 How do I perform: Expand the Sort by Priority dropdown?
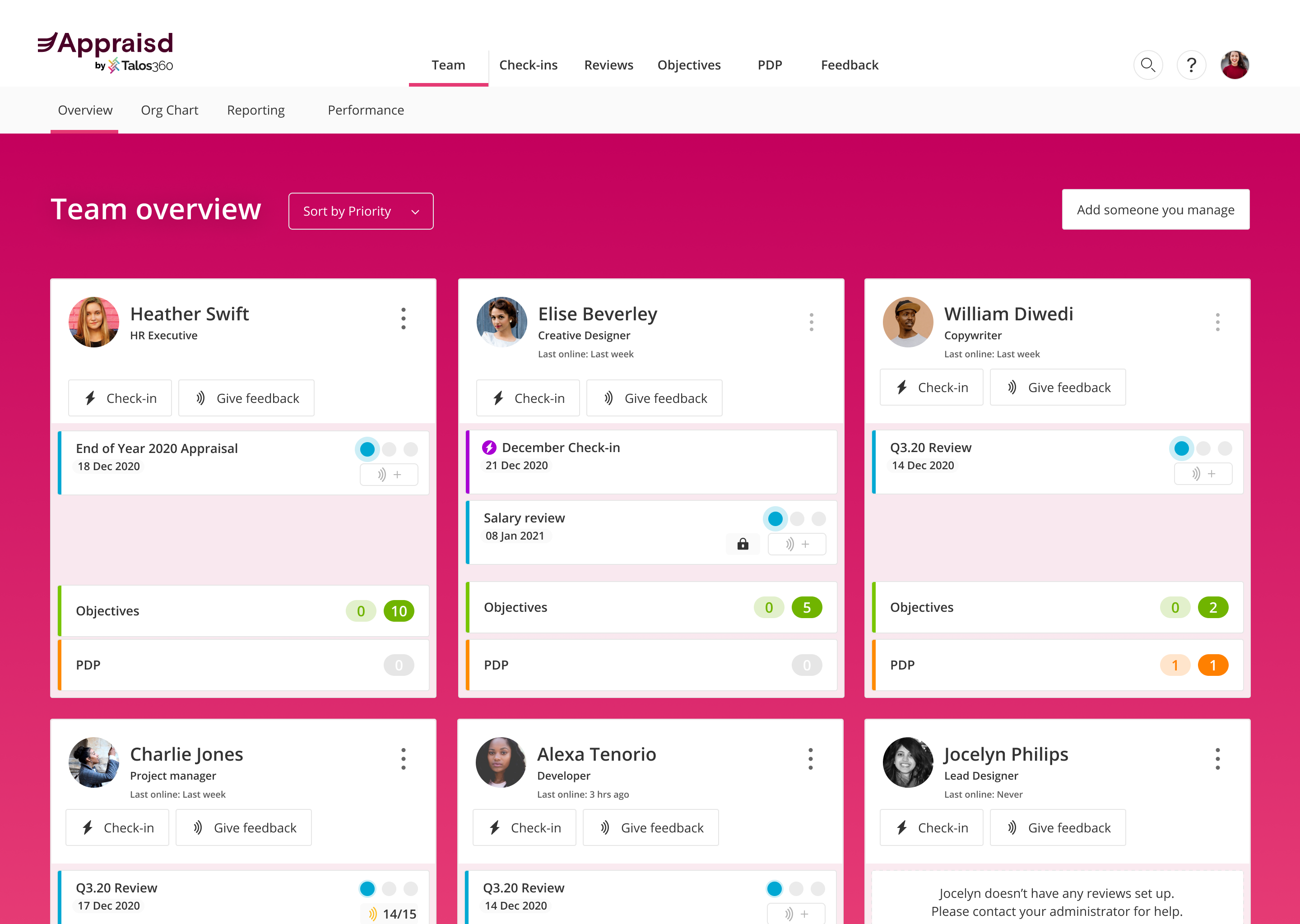pyautogui.click(x=360, y=211)
